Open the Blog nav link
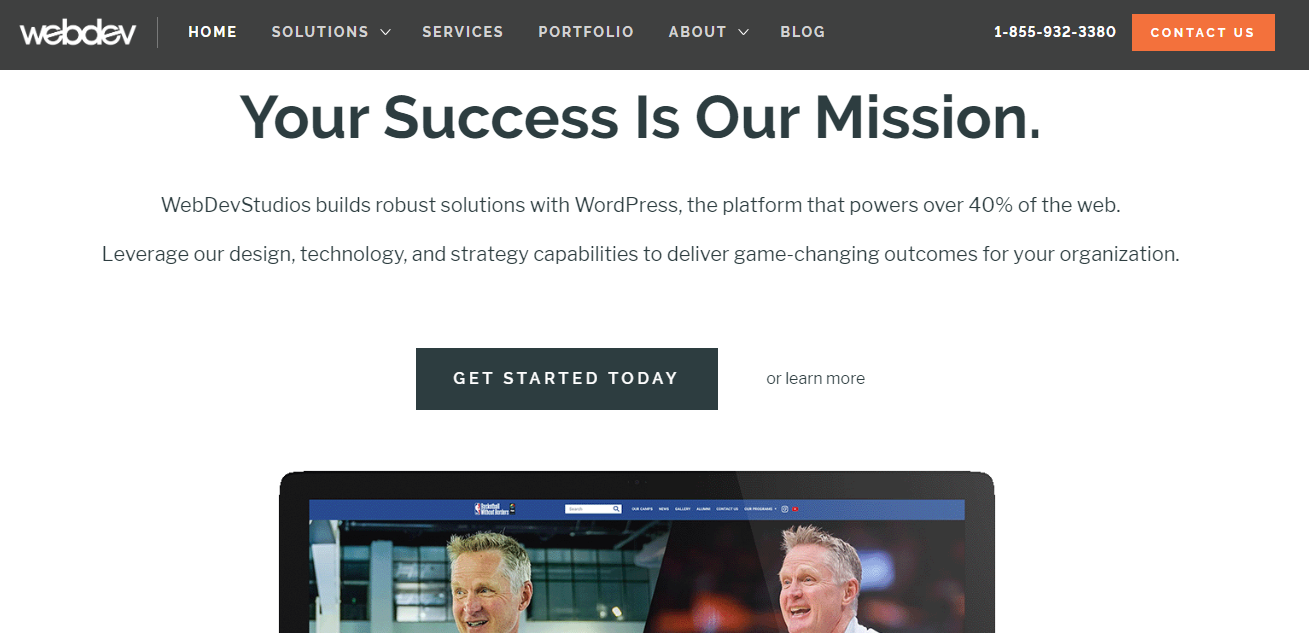Screen dimensions: 1309x633 [803, 32]
